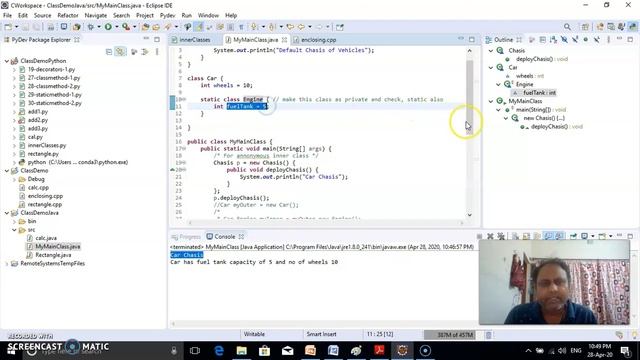Open Microsoft Edge from taskbar

(x=219, y=350)
